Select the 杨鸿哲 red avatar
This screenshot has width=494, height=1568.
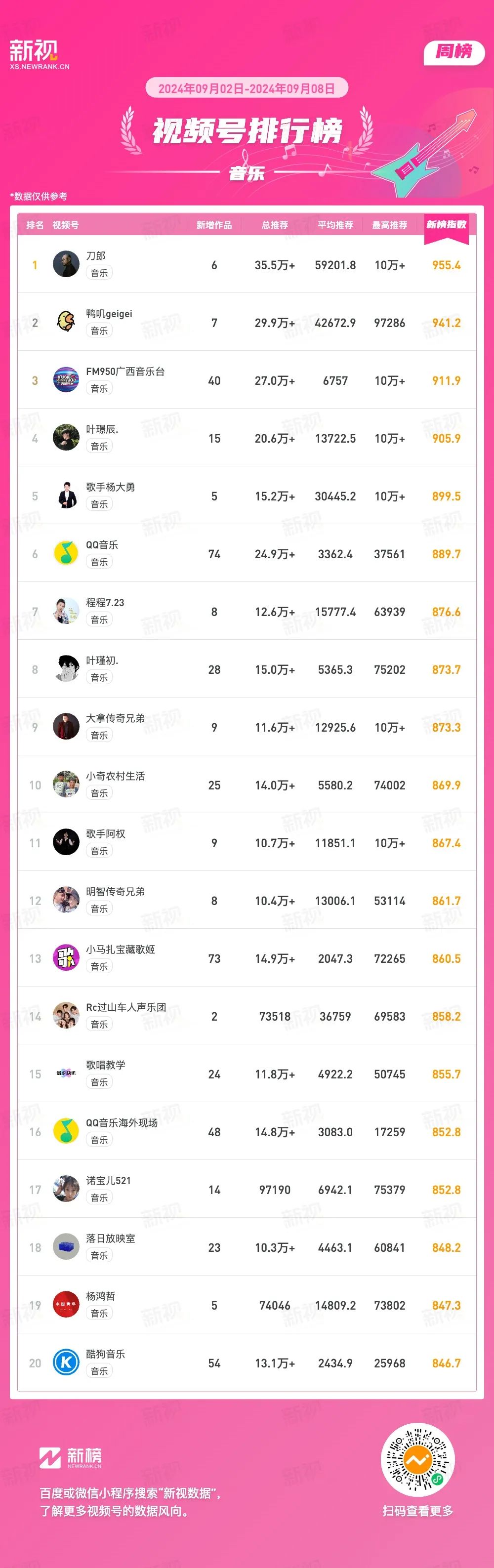click(x=66, y=1305)
